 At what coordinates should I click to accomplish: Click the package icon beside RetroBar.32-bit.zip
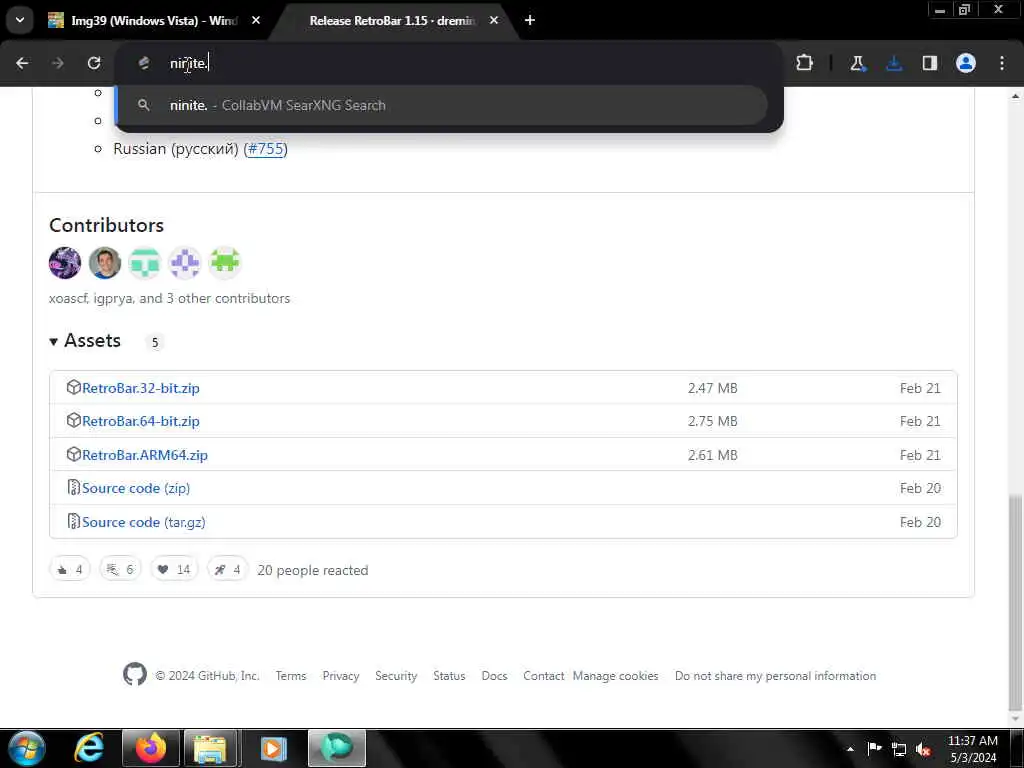tap(74, 387)
